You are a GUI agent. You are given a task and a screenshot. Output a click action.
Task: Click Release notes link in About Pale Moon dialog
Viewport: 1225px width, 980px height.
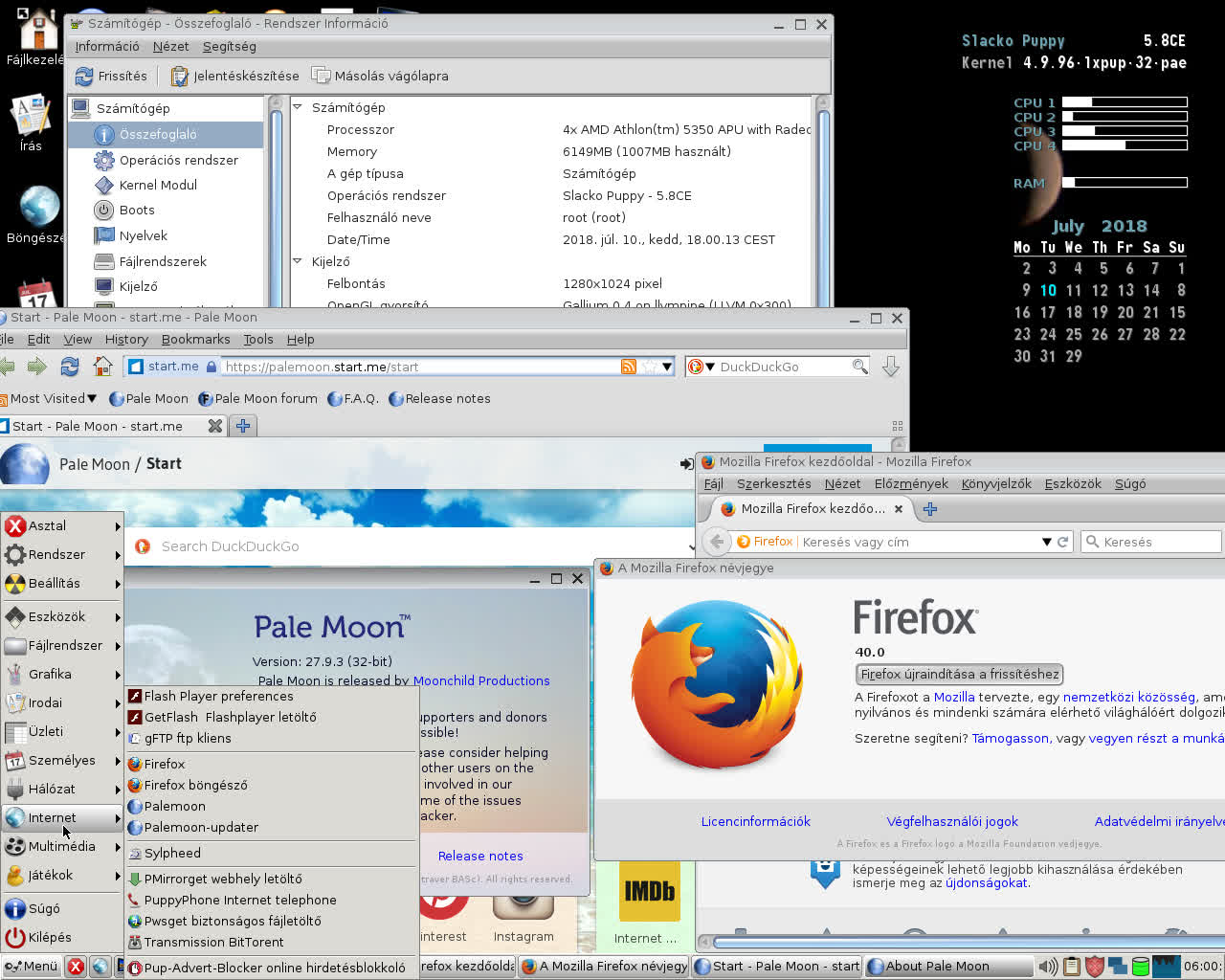480,856
